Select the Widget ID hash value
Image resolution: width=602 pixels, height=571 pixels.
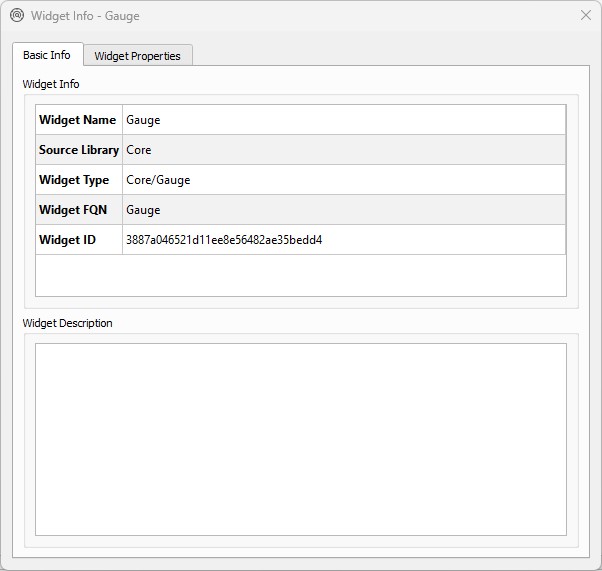pyautogui.click(x=224, y=240)
